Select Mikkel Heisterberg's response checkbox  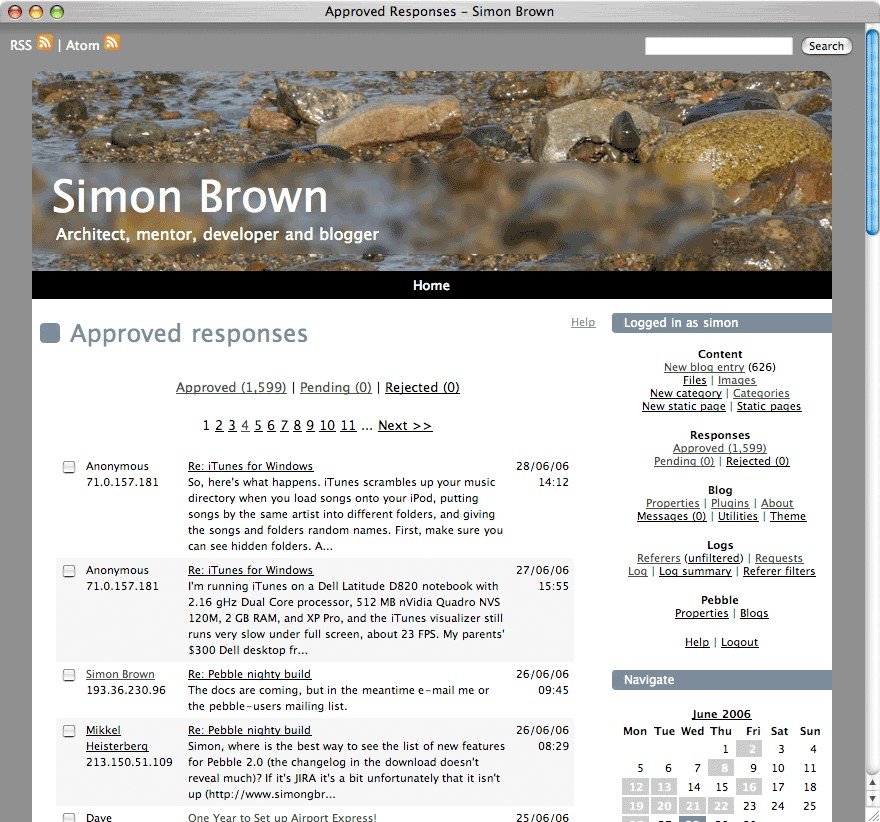(68, 731)
